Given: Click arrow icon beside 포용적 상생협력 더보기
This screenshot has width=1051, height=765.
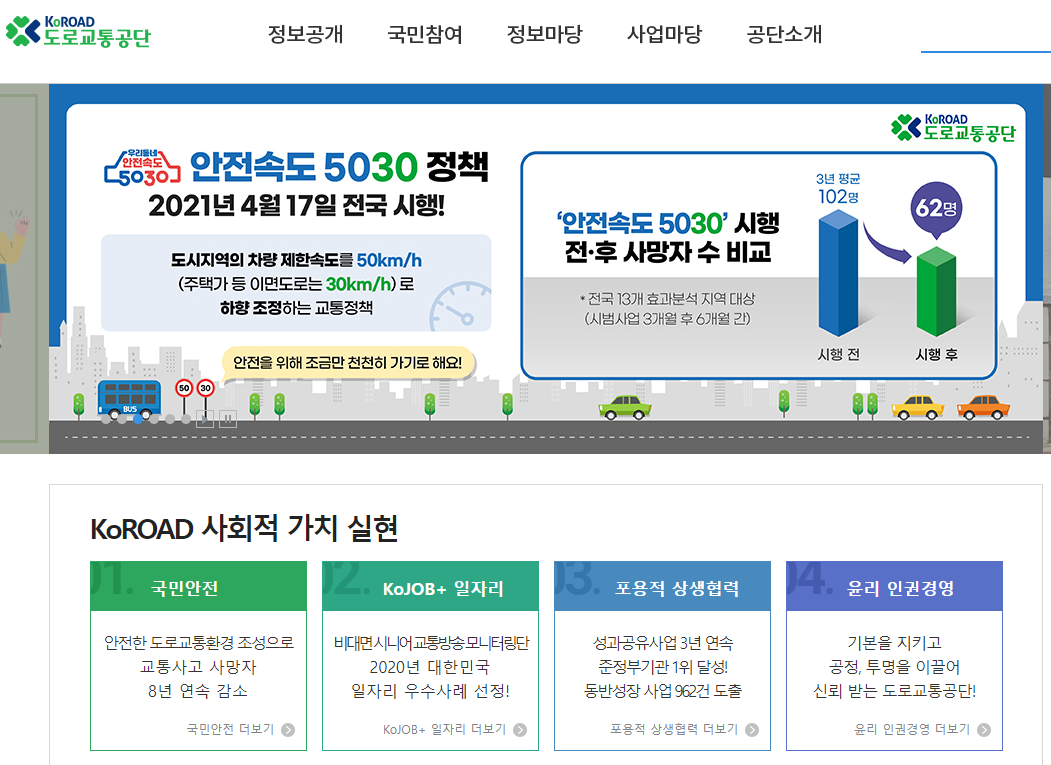Looking at the screenshot, I should pos(752,730).
